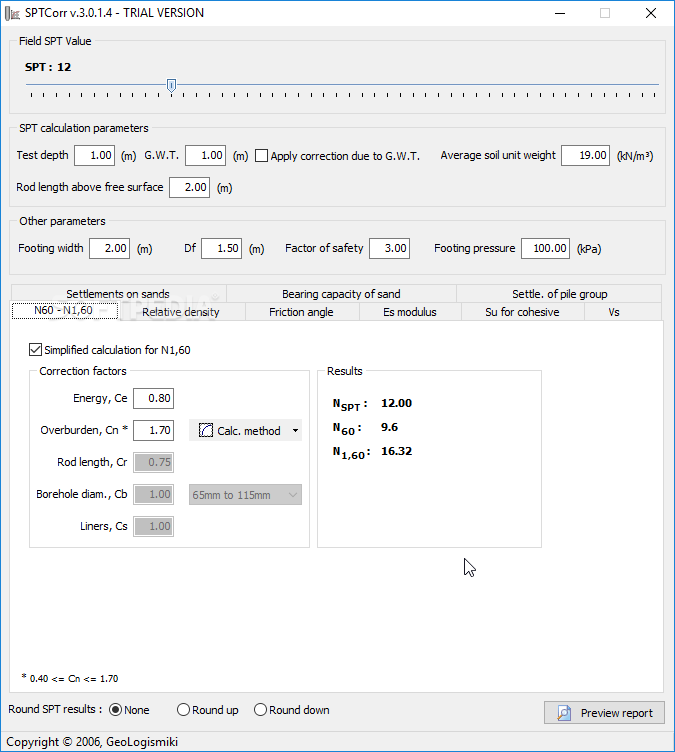Select the N60 - N1,60 tab
The height and width of the screenshot is (752, 675).
click(x=64, y=310)
